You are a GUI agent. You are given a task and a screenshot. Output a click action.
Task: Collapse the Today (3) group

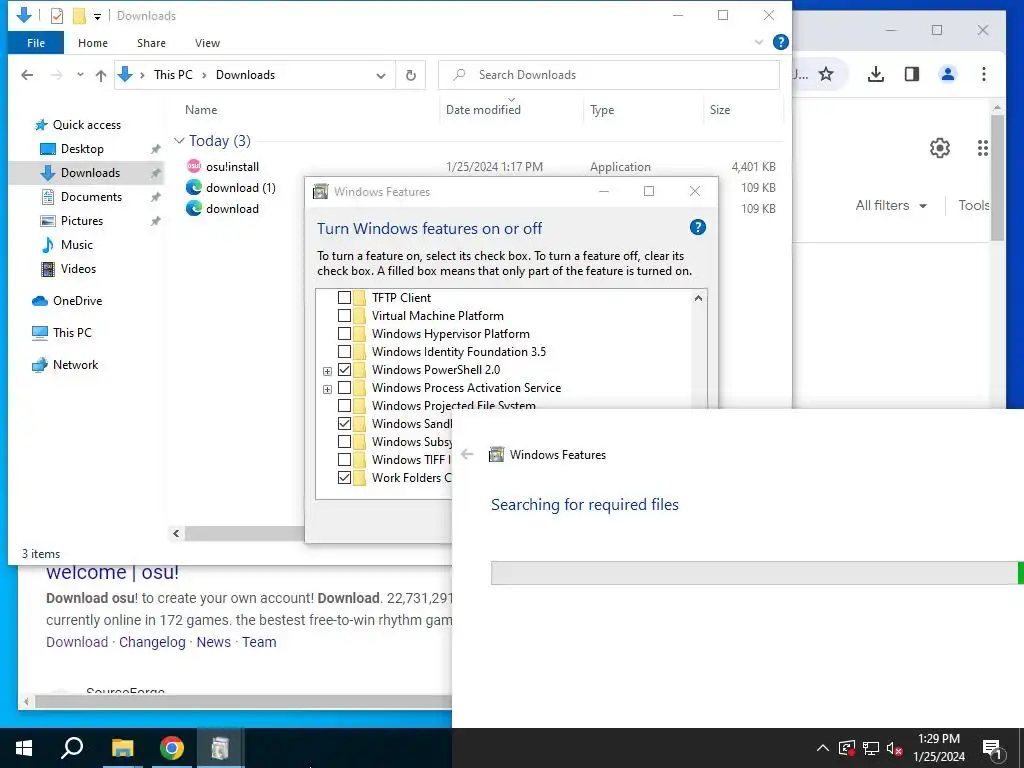click(x=179, y=141)
